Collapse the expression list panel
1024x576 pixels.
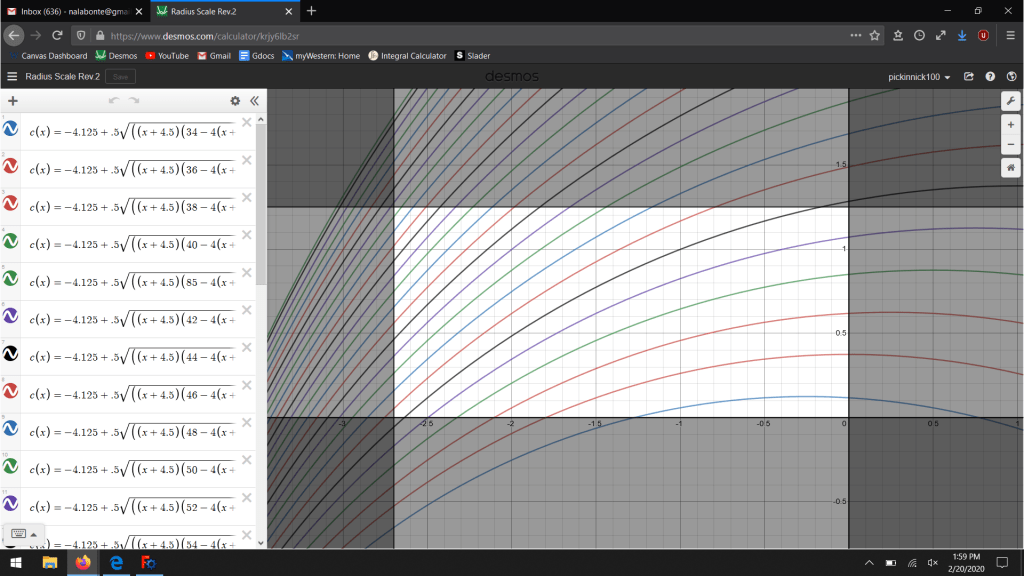coord(254,101)
